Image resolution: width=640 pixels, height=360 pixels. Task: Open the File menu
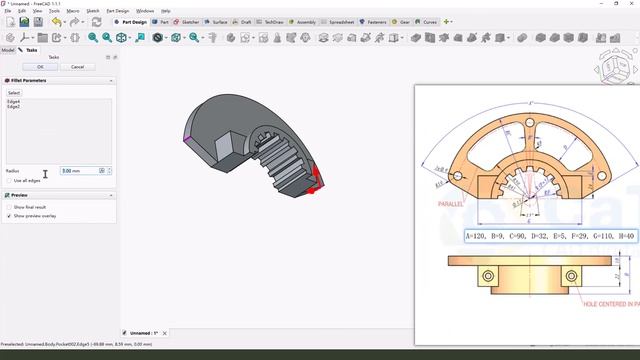tap(8, 11)
